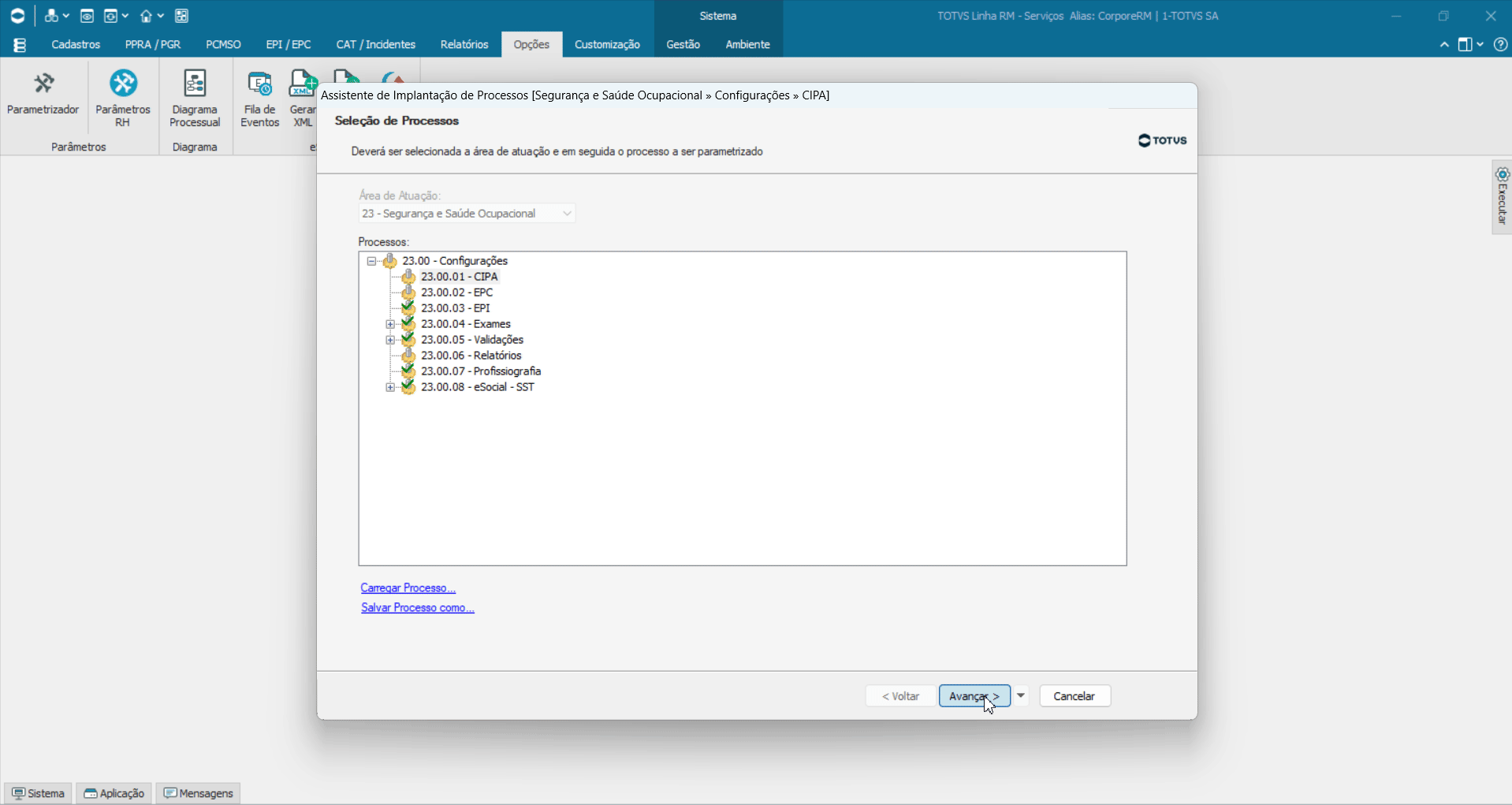Open the Parametrizador tool

[43, 95]
